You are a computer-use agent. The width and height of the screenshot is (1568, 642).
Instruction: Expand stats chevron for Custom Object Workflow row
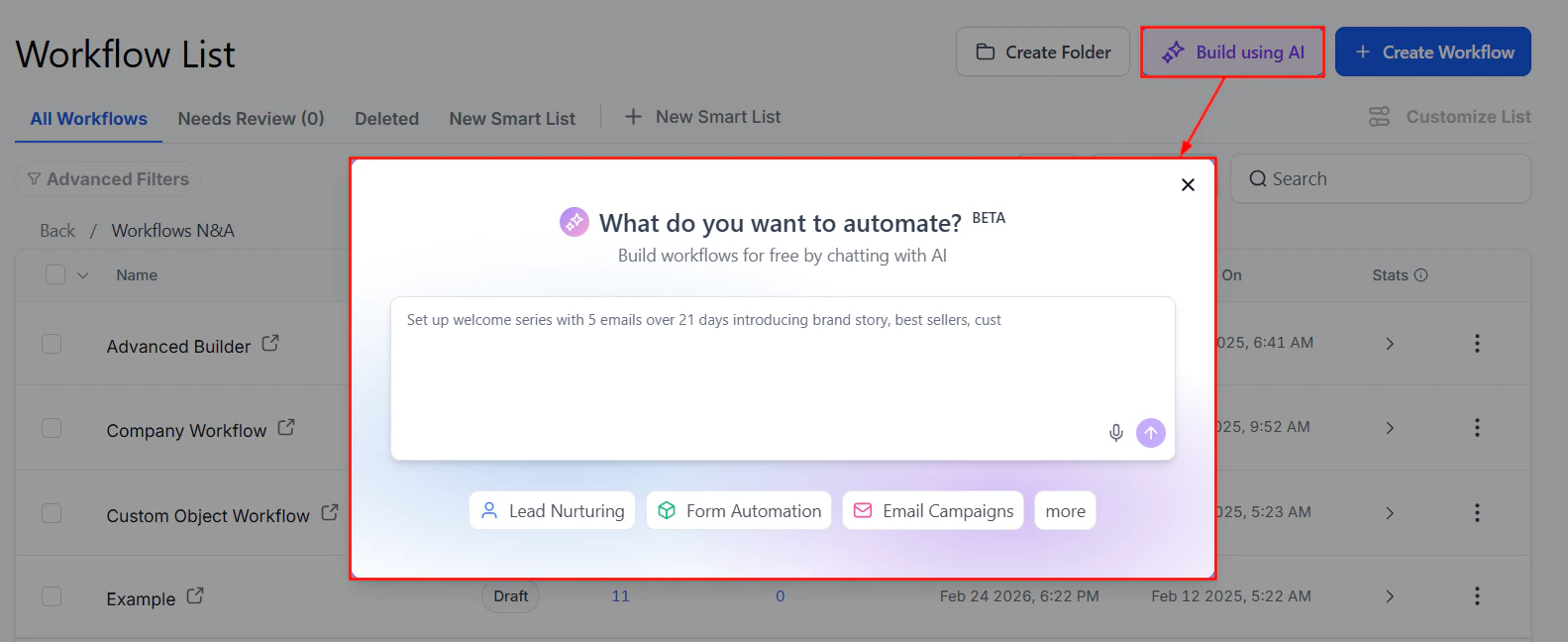1390,513
